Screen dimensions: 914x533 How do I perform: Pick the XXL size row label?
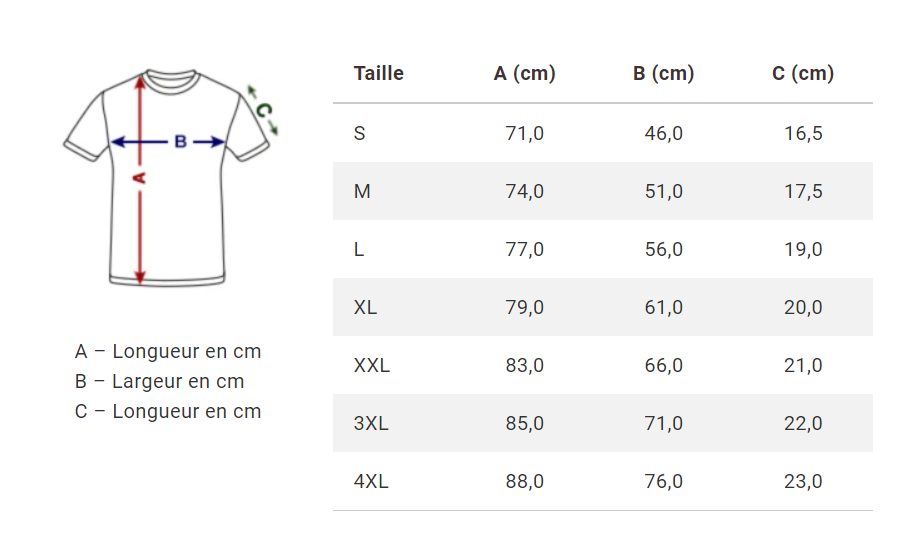pos(371,365)
